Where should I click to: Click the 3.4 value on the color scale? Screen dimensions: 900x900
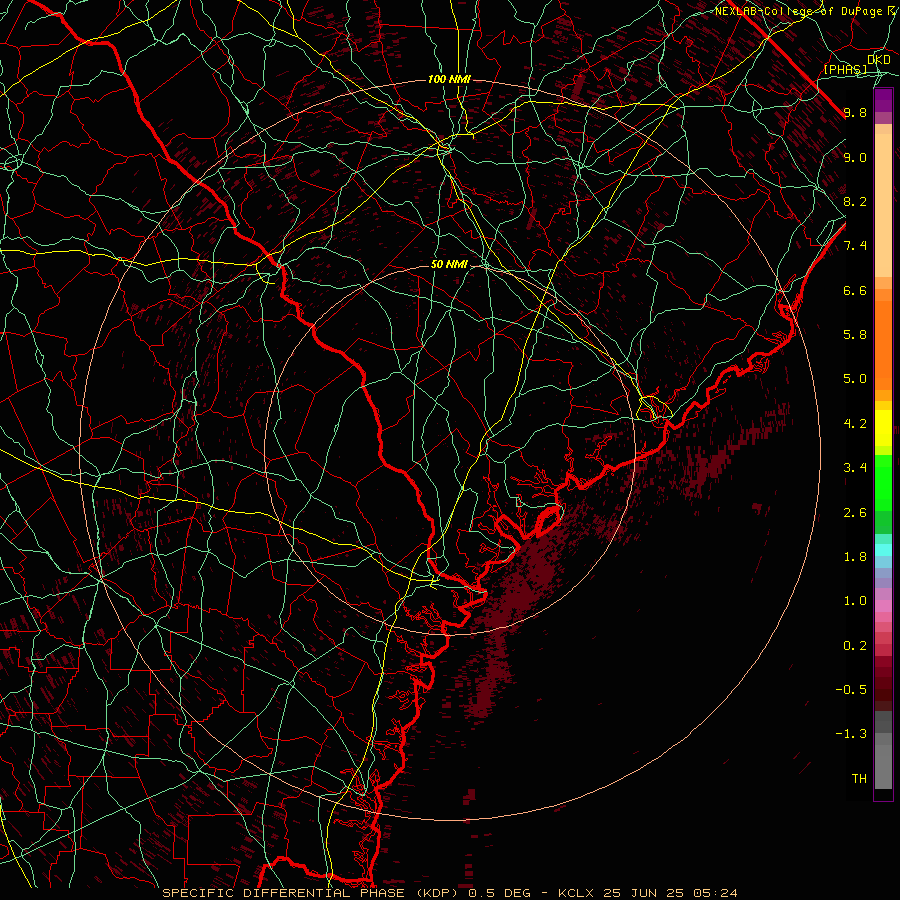click(855, 468)
